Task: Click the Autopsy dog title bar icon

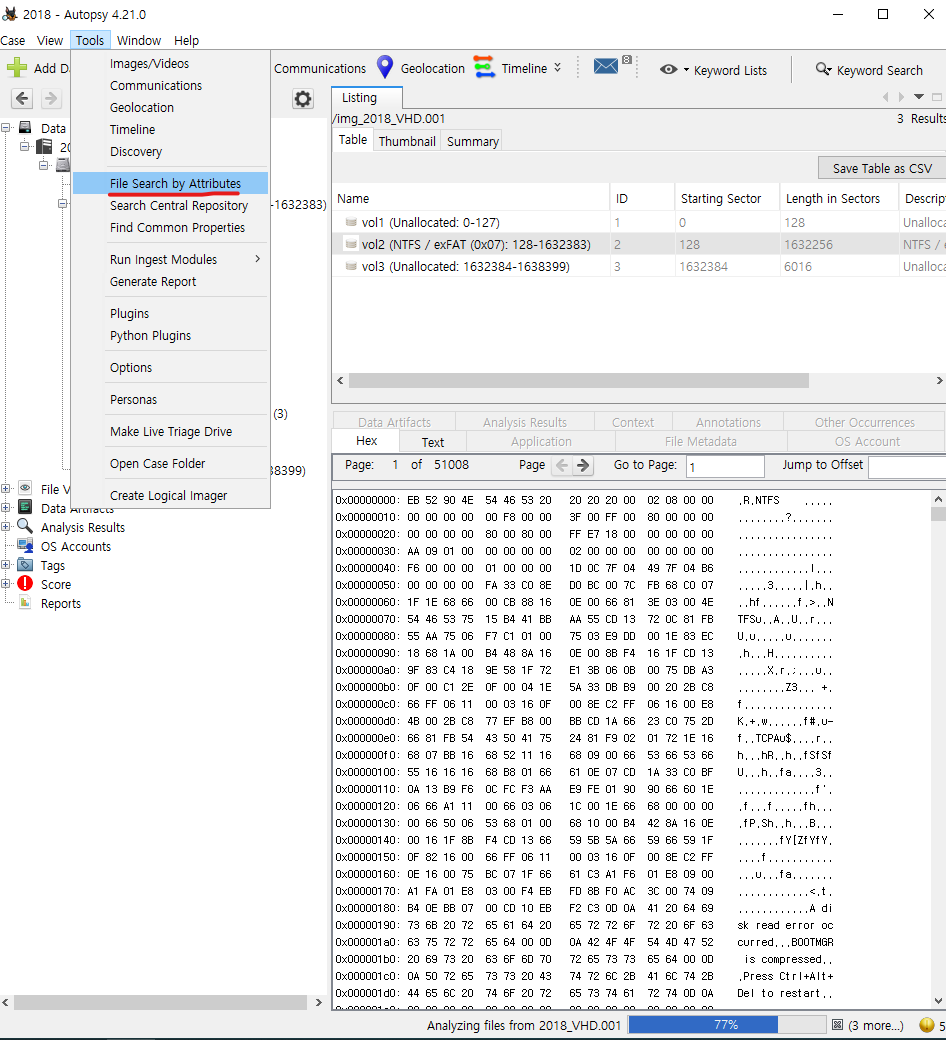Action: 10,14
